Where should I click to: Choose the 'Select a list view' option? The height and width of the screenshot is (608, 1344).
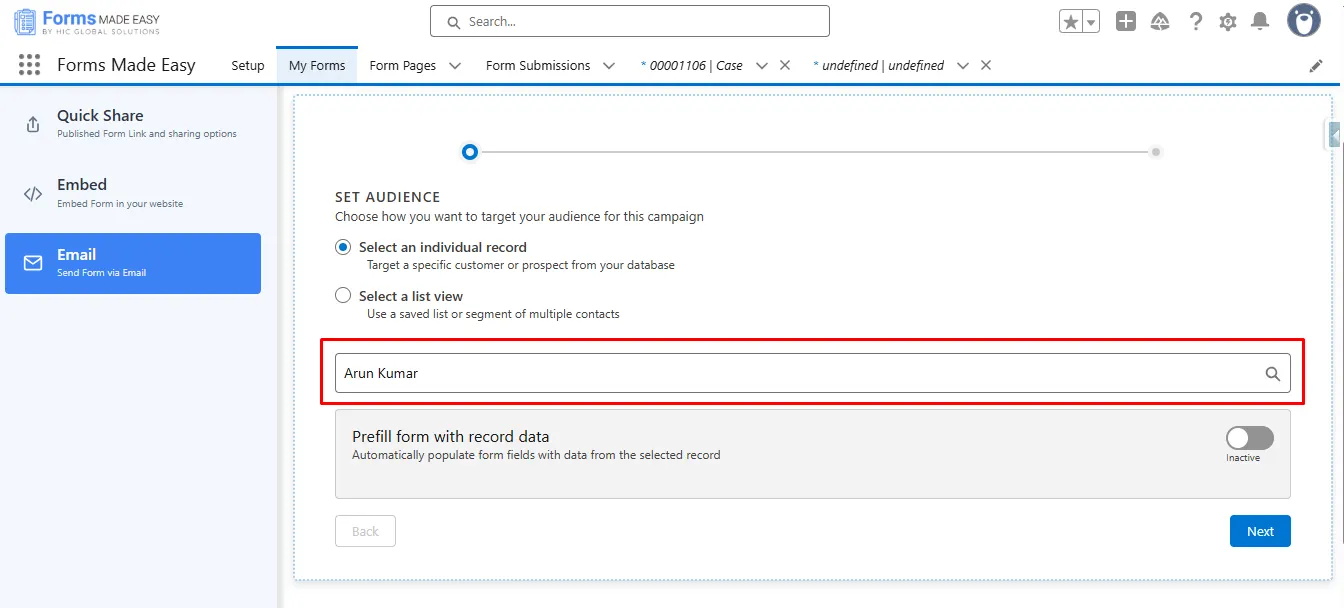(343, 296)
